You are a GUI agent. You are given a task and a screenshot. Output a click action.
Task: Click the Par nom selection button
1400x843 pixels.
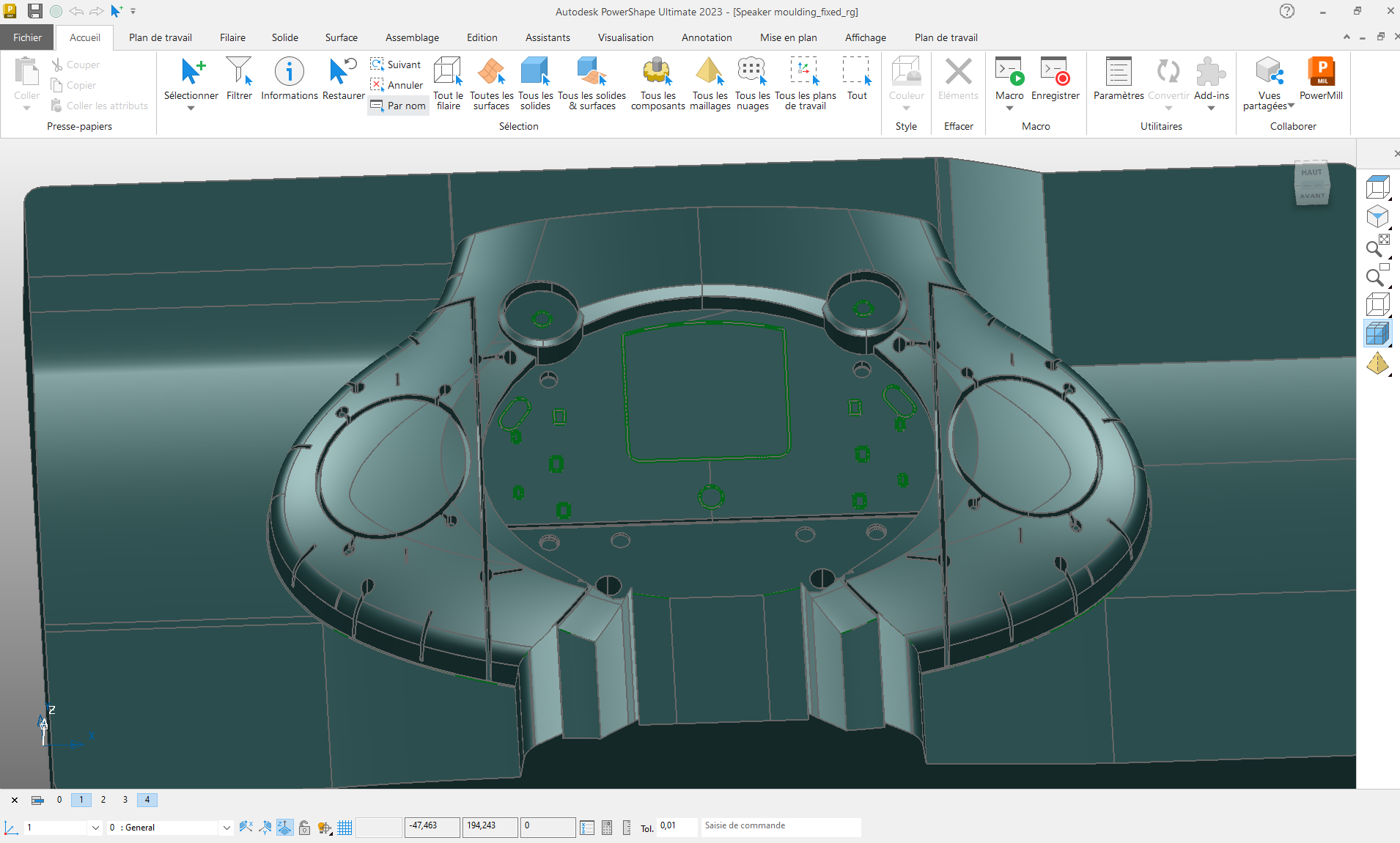pyautogui.click(x=398, y=106)
